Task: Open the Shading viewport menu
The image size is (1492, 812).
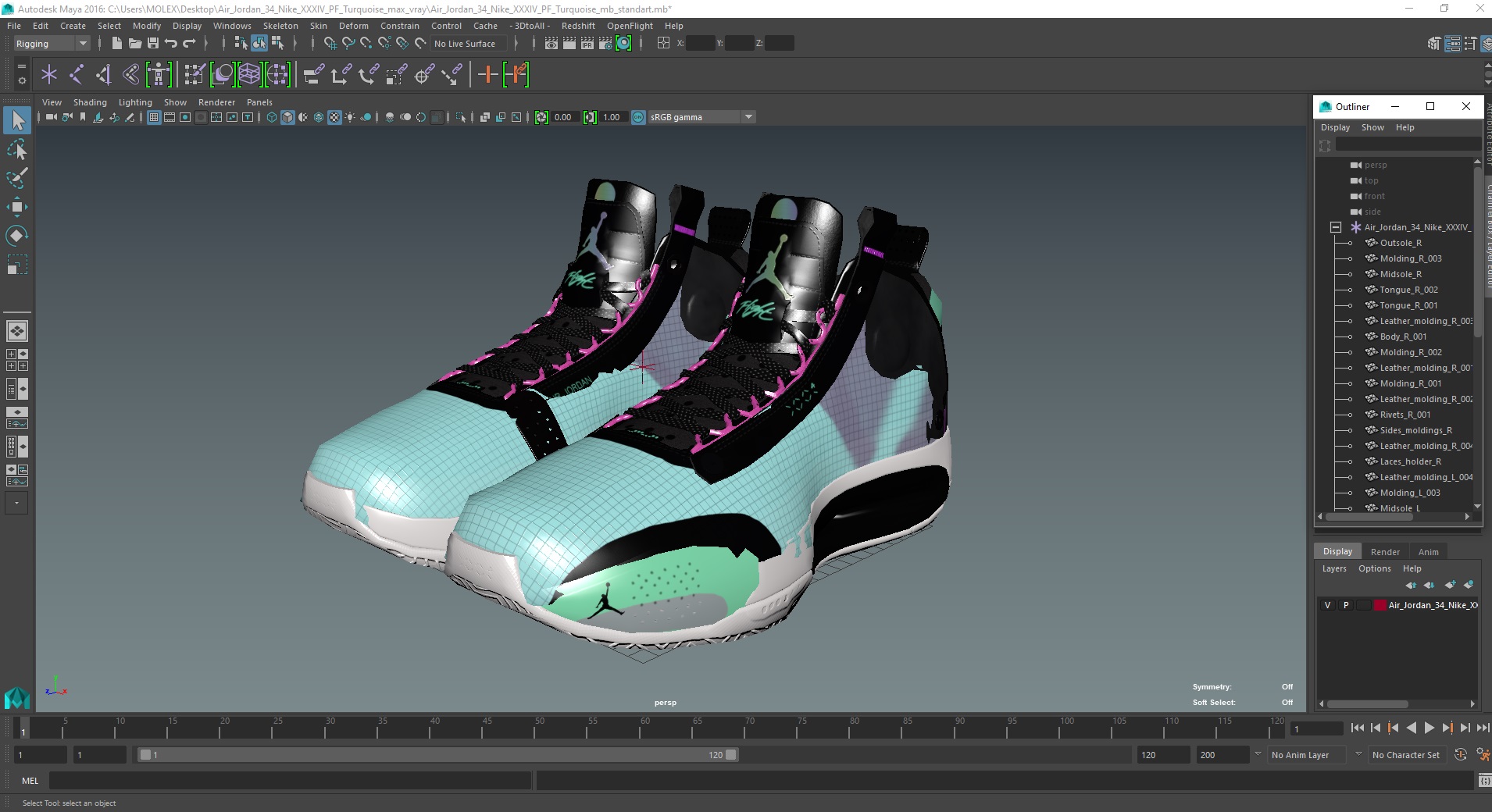Action: 90,102
